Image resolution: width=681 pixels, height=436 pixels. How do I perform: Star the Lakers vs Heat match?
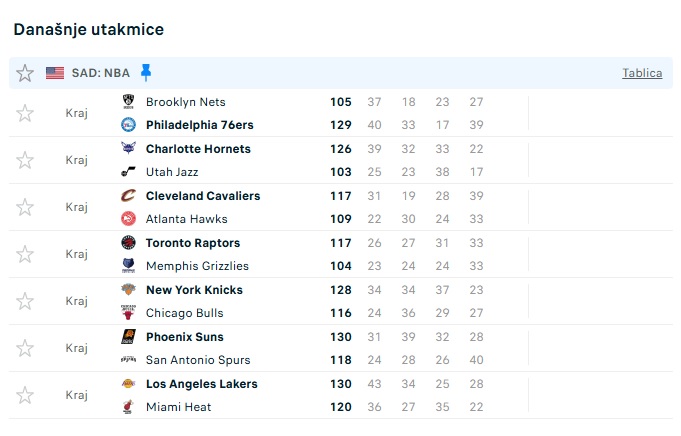coord(25,395)
